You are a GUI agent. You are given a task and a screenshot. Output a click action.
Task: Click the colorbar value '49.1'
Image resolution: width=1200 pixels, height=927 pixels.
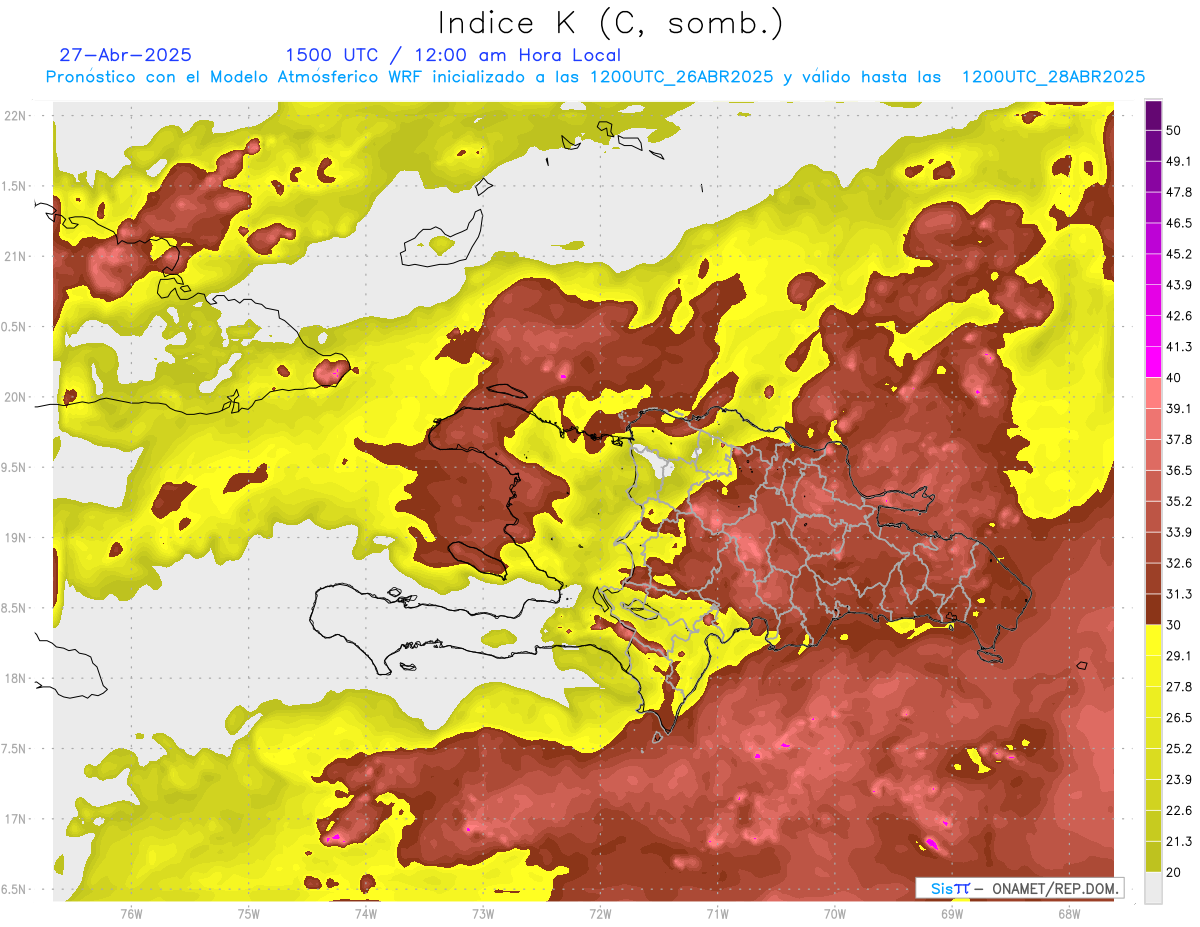[x=1179, y=161]
